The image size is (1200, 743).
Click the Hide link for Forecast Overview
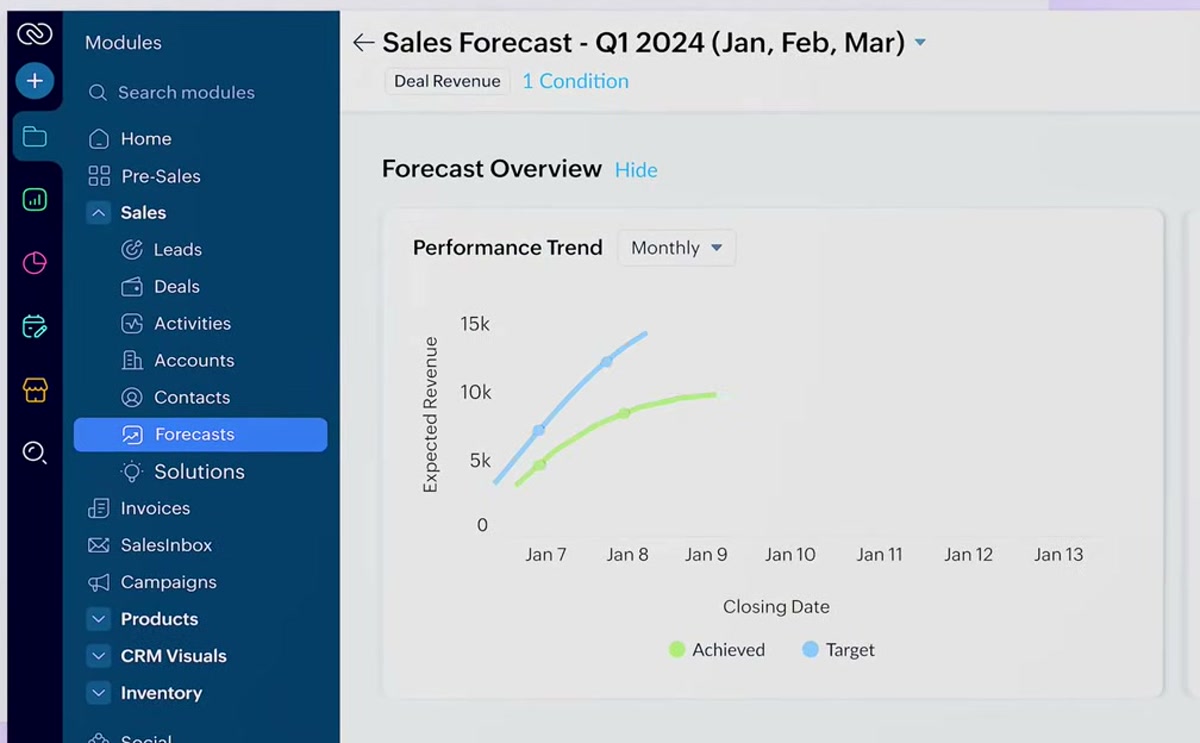pyautogui.click(x=636, y=170)
